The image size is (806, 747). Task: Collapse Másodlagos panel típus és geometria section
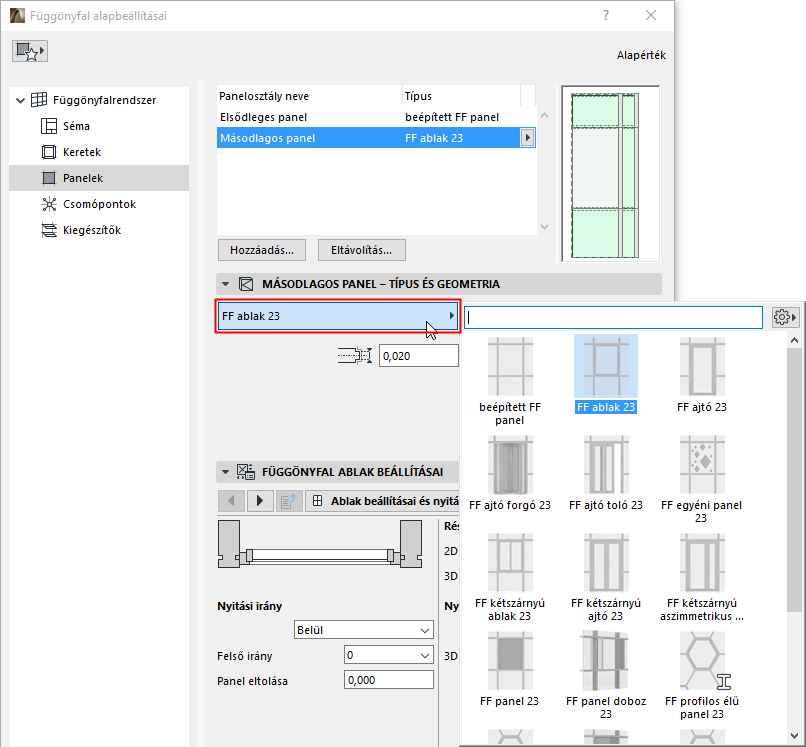225,284
